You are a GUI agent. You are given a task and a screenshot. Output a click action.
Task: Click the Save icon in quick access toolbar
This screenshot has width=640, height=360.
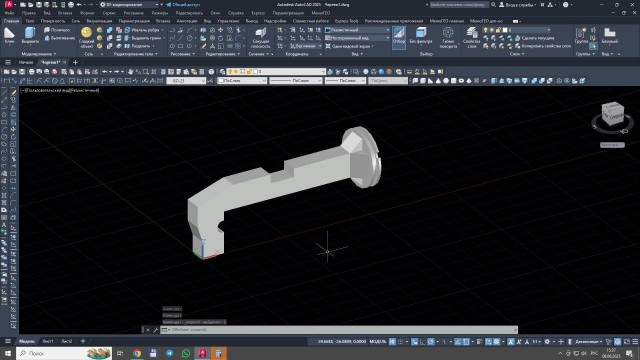click(39, 4)
